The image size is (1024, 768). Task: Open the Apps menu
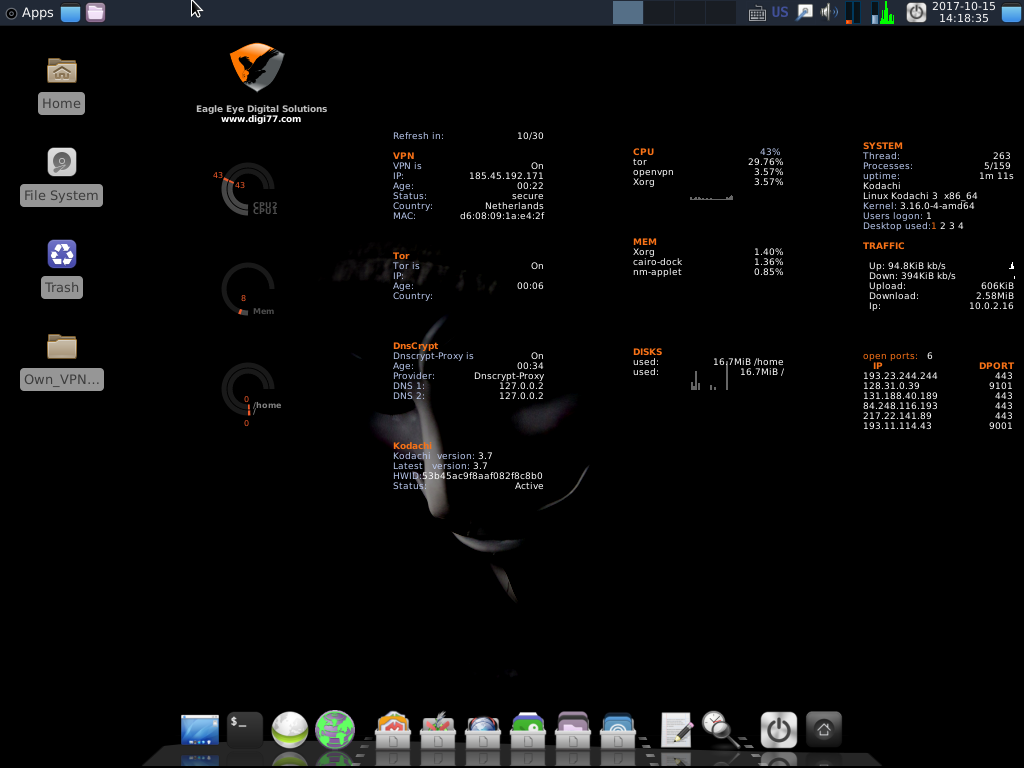coord(29,12)
